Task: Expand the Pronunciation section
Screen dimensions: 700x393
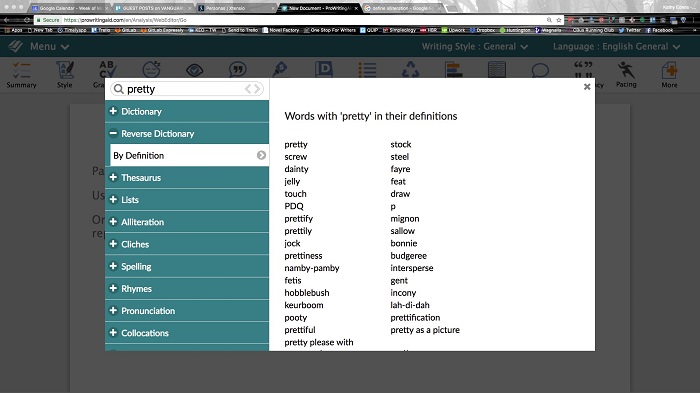Action: tap(187, 310)
